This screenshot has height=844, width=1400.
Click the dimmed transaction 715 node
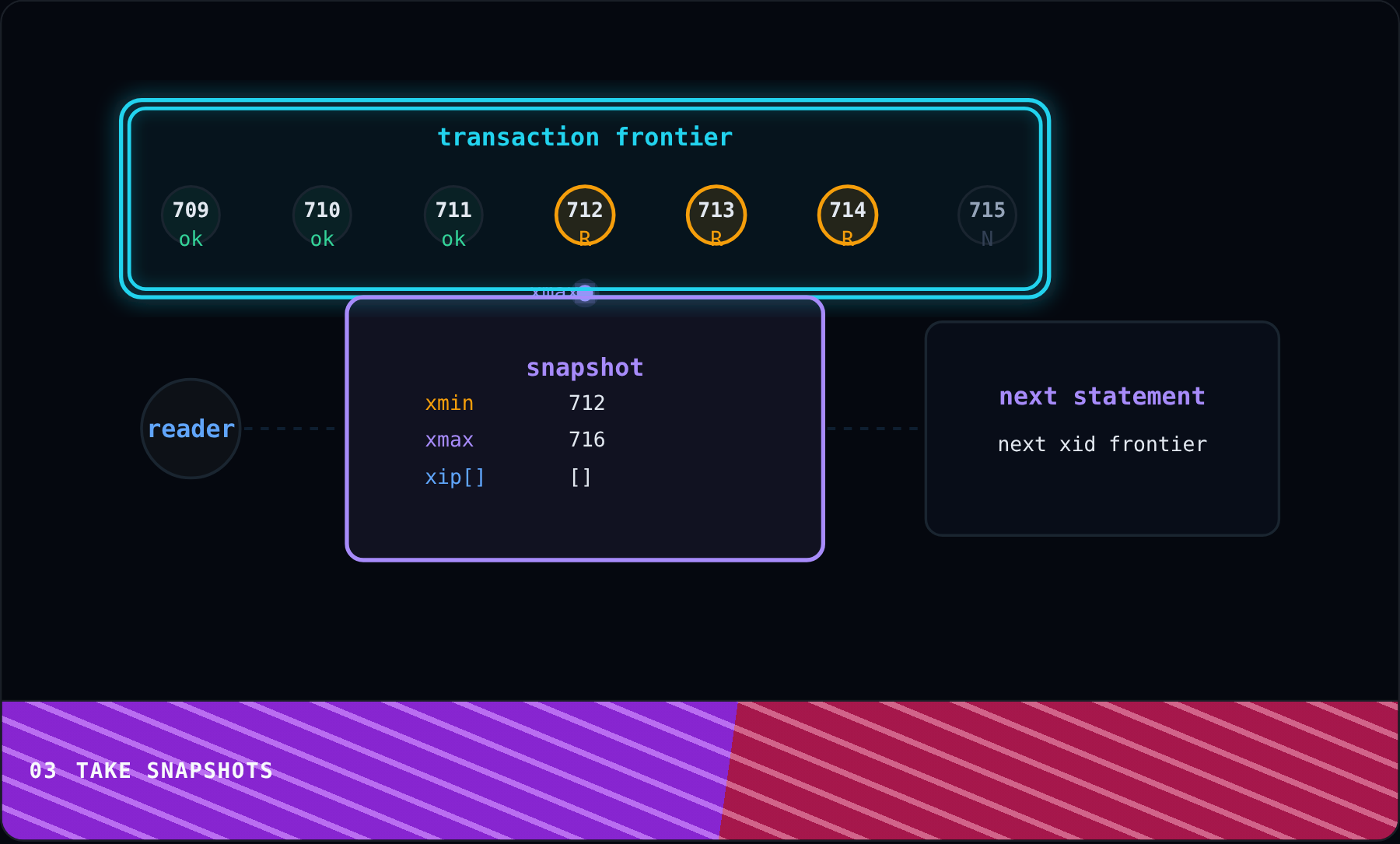pyautogui.click(x=987, y=215)
